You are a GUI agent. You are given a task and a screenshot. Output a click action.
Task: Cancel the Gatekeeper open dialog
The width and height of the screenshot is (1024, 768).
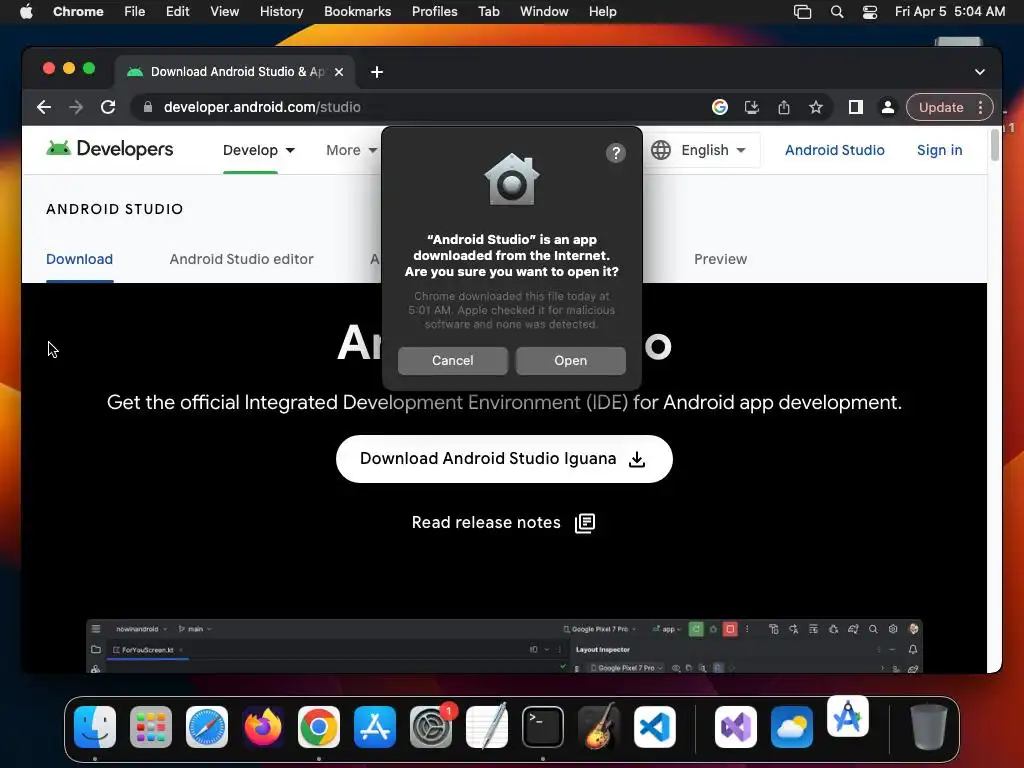pos(453,360)
